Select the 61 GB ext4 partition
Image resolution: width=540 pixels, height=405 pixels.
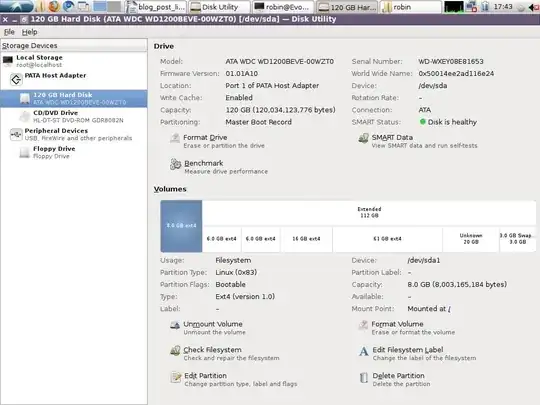[387, 239]
